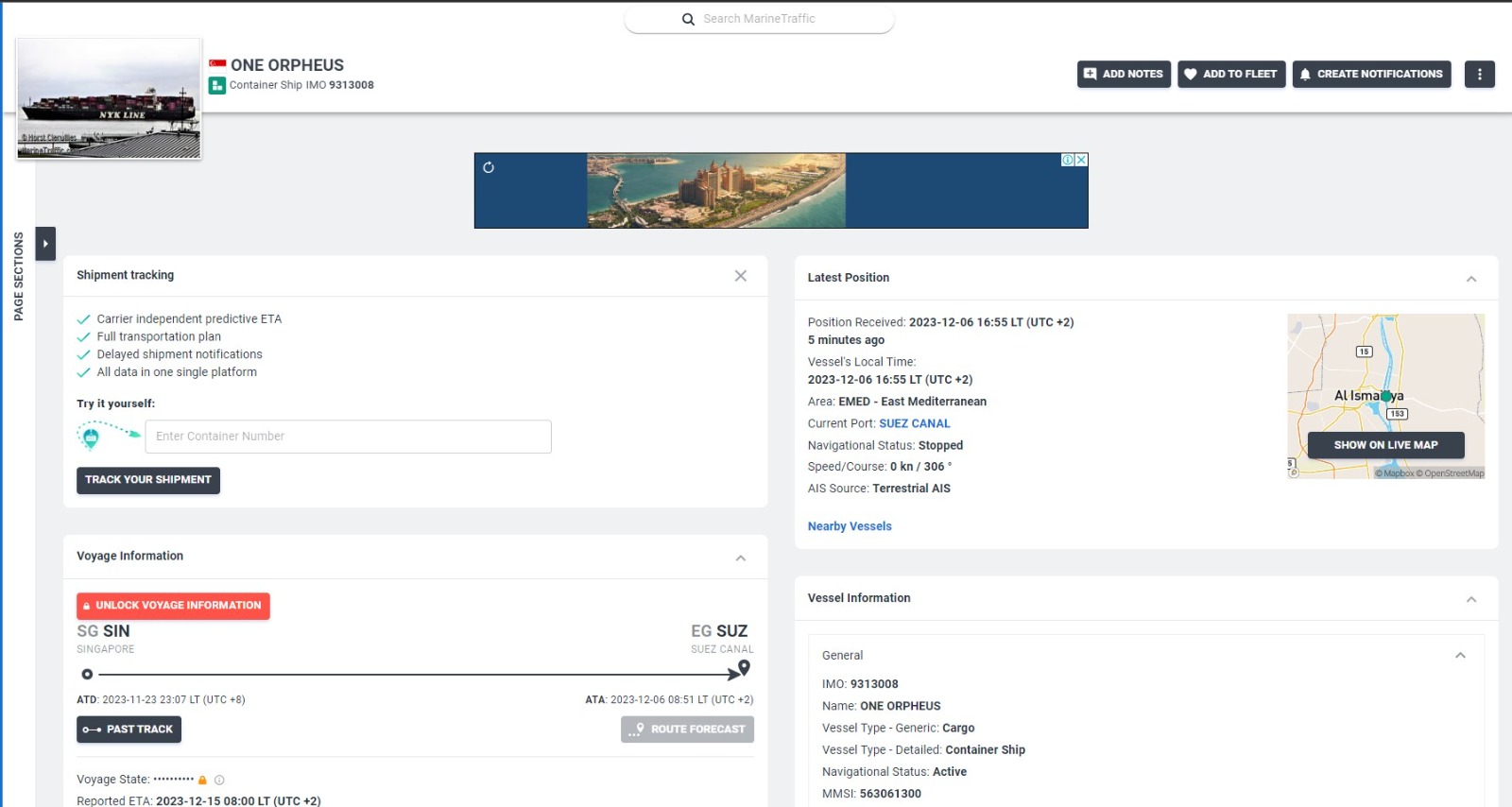The image size is (1512, 807).
Task: Click the orange lock icon by Voyage State
Action: click(x=202, y=780)
